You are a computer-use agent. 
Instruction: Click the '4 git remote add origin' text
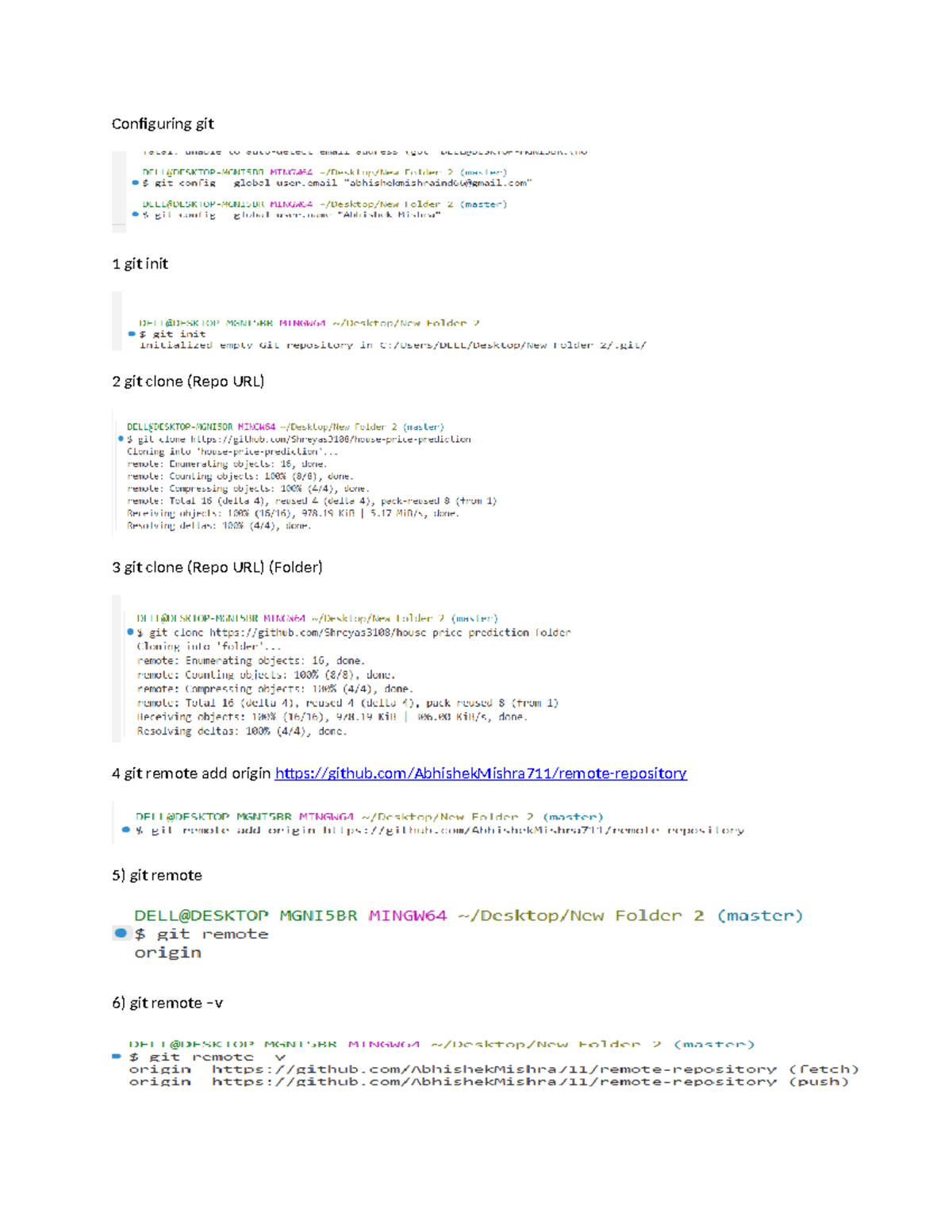click(x=191, y=773)
